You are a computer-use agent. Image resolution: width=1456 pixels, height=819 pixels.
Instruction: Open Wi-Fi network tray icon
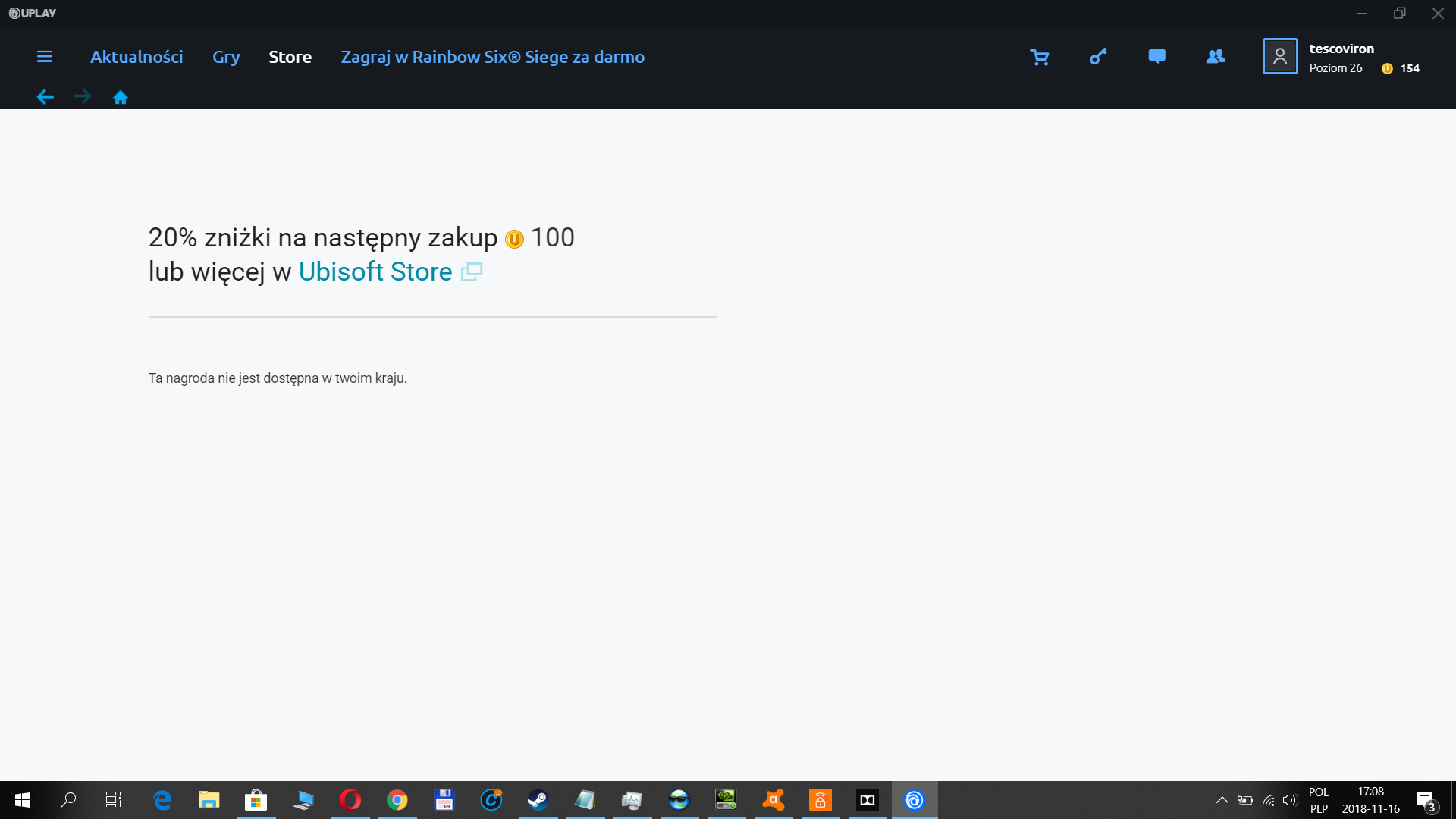click(1268, 800)
